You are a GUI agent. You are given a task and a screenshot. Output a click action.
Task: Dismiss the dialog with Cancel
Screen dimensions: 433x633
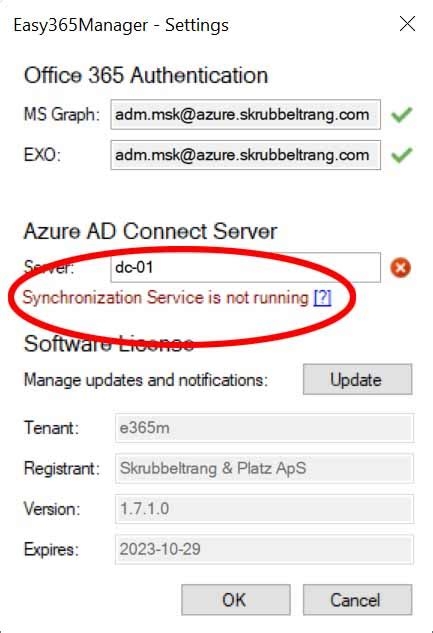358,599
